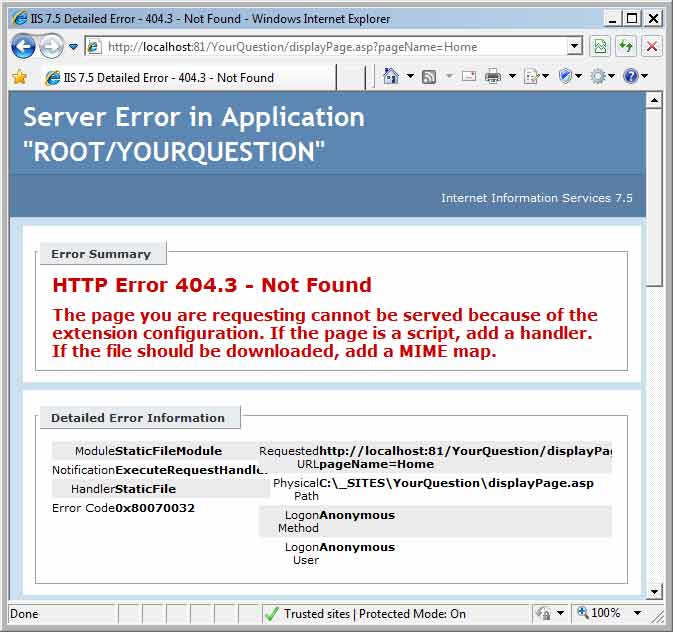Image resolution: width=673 pixels, height=632 pixels.
Task: Click the Read Mail envelope icon
Action: 468,77
